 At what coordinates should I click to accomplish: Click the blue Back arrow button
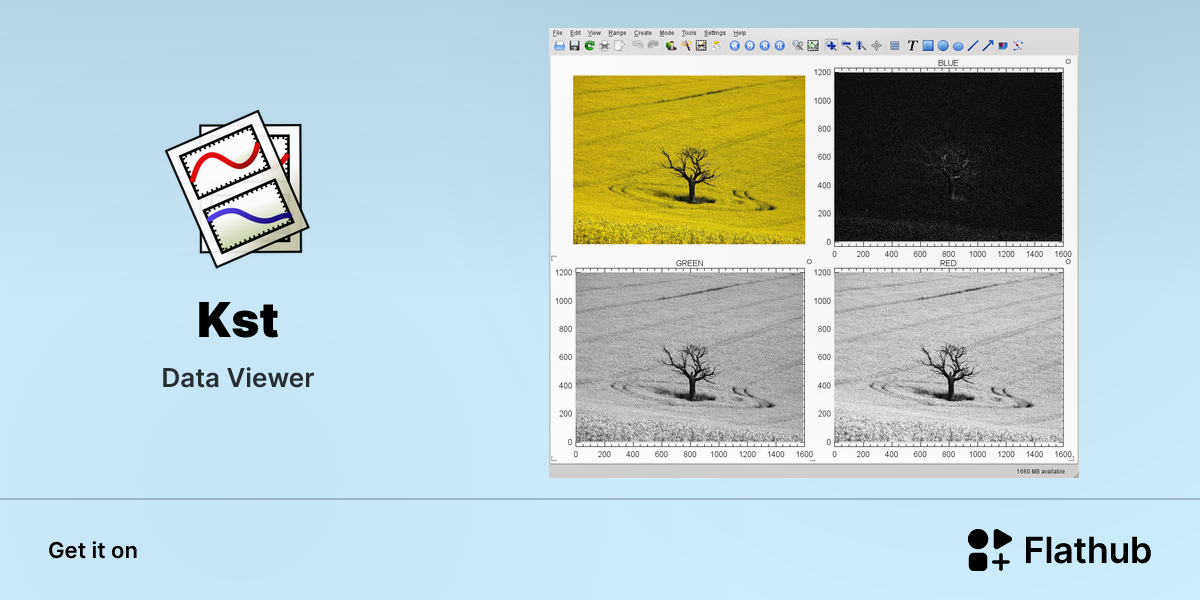pyautogui.click(x=734, y=46)
